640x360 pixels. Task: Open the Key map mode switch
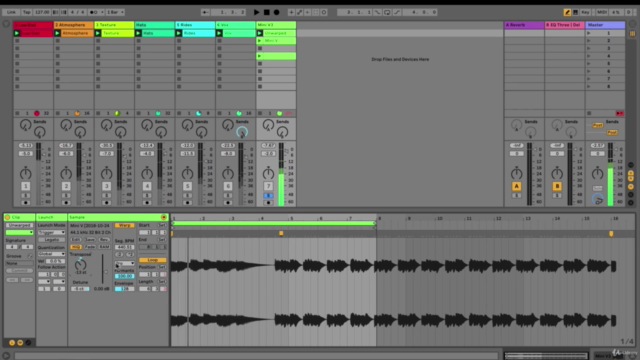[585, 12]
